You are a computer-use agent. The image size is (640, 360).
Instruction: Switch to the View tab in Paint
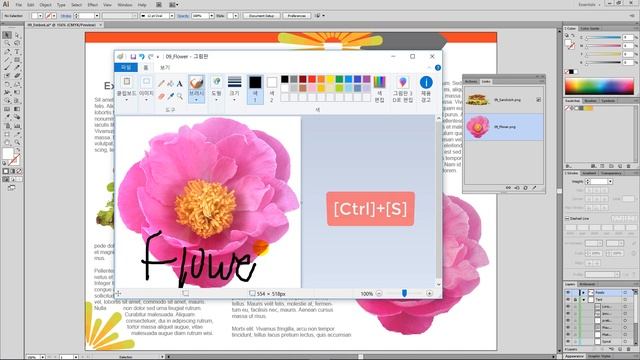point(165,68)
